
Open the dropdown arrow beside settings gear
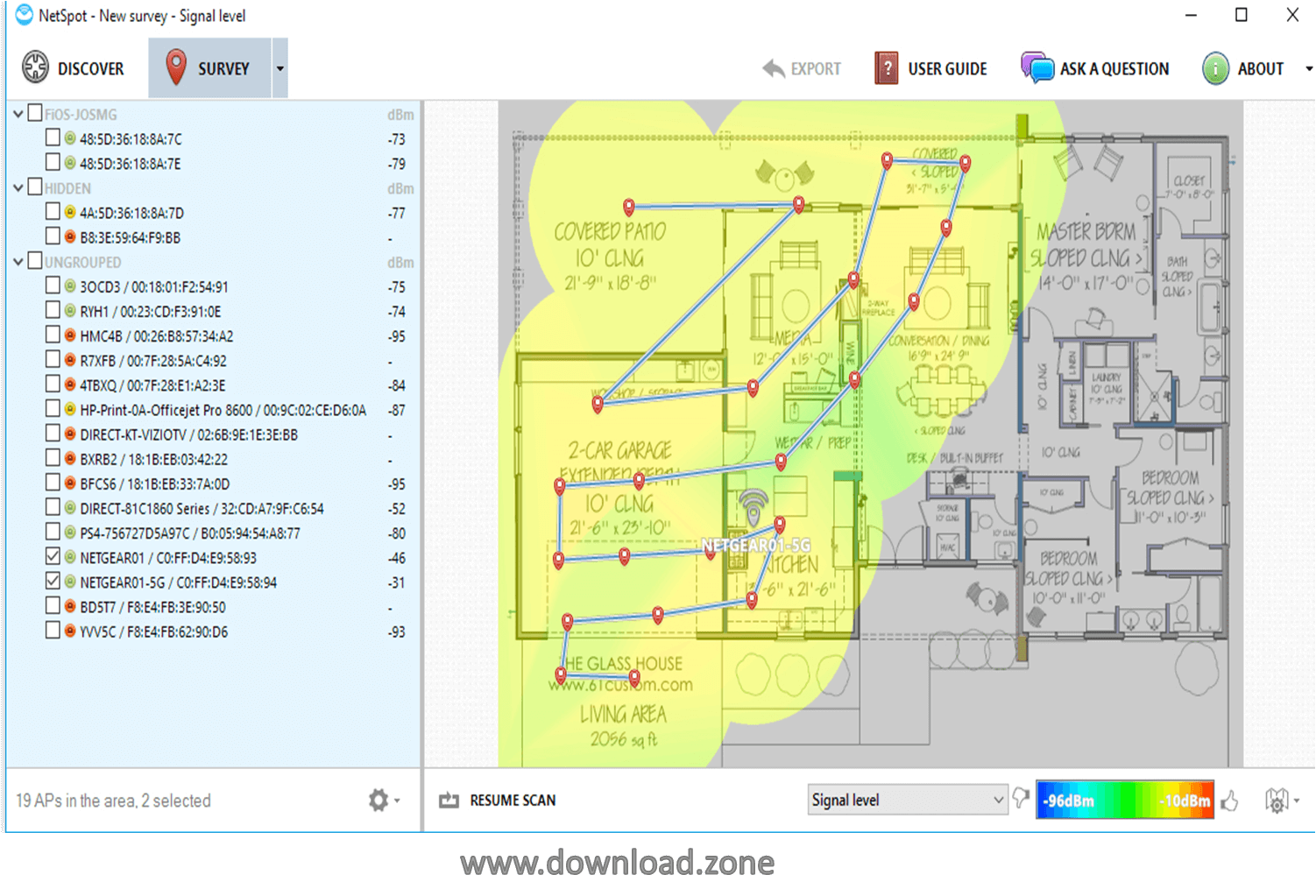pyautogui.click(x=397, y=800)
